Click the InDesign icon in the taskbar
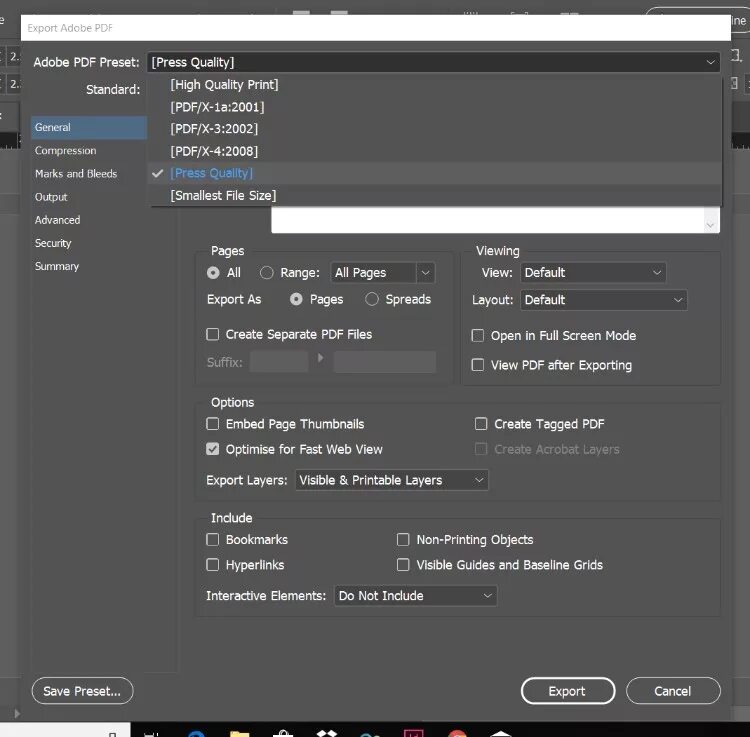 tap(413, 733)
